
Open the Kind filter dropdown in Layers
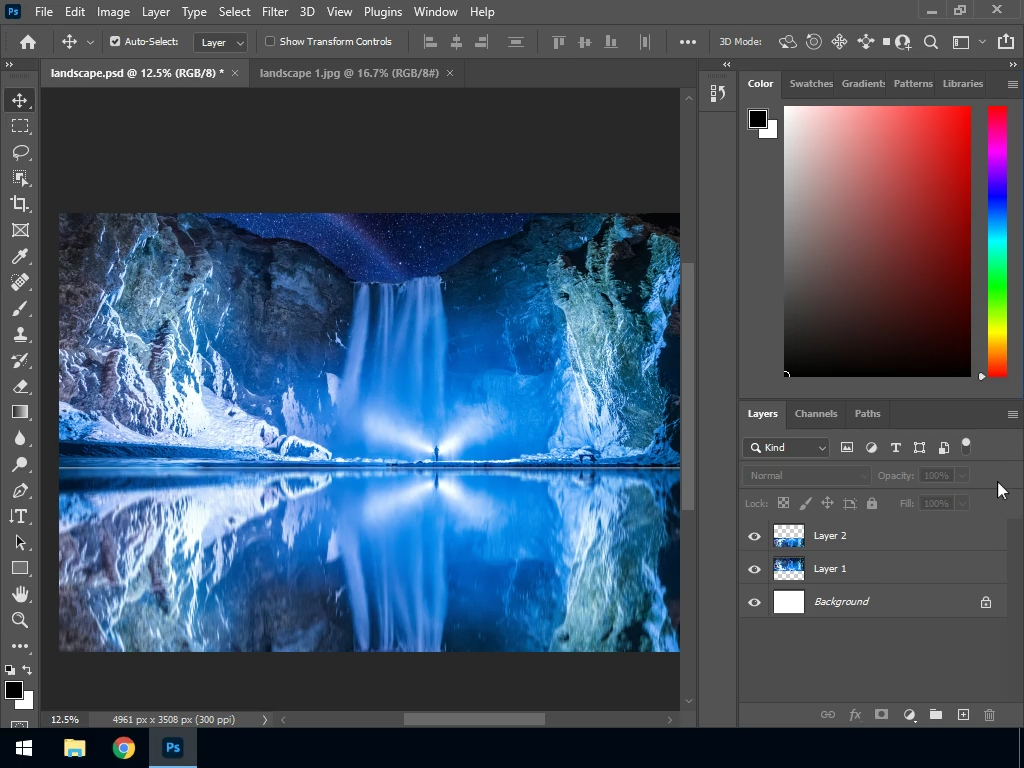tap(787, 448)
